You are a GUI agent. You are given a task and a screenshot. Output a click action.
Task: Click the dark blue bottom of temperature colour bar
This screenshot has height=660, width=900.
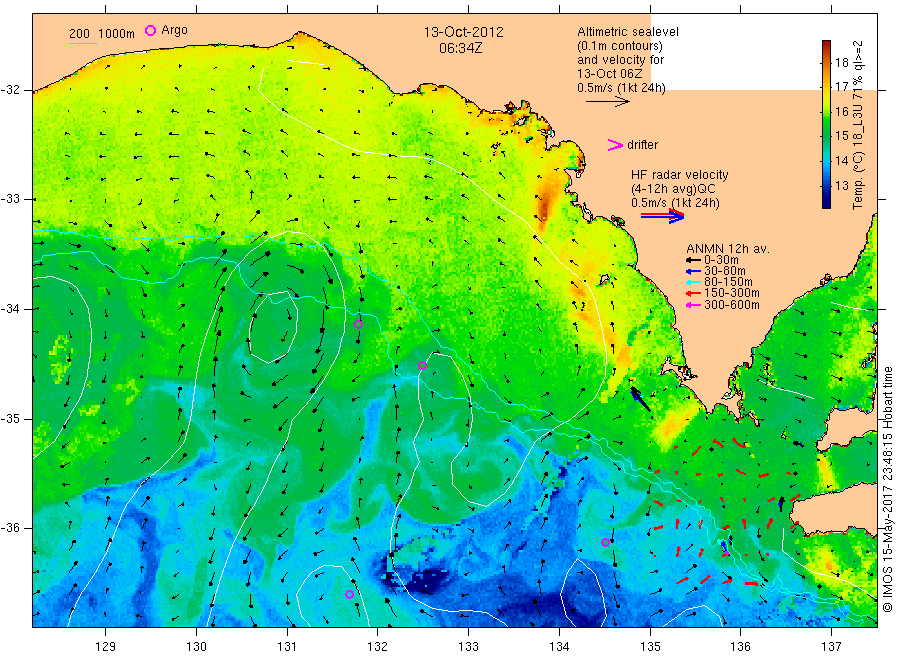pyautogui.click(x=826, y=203)
